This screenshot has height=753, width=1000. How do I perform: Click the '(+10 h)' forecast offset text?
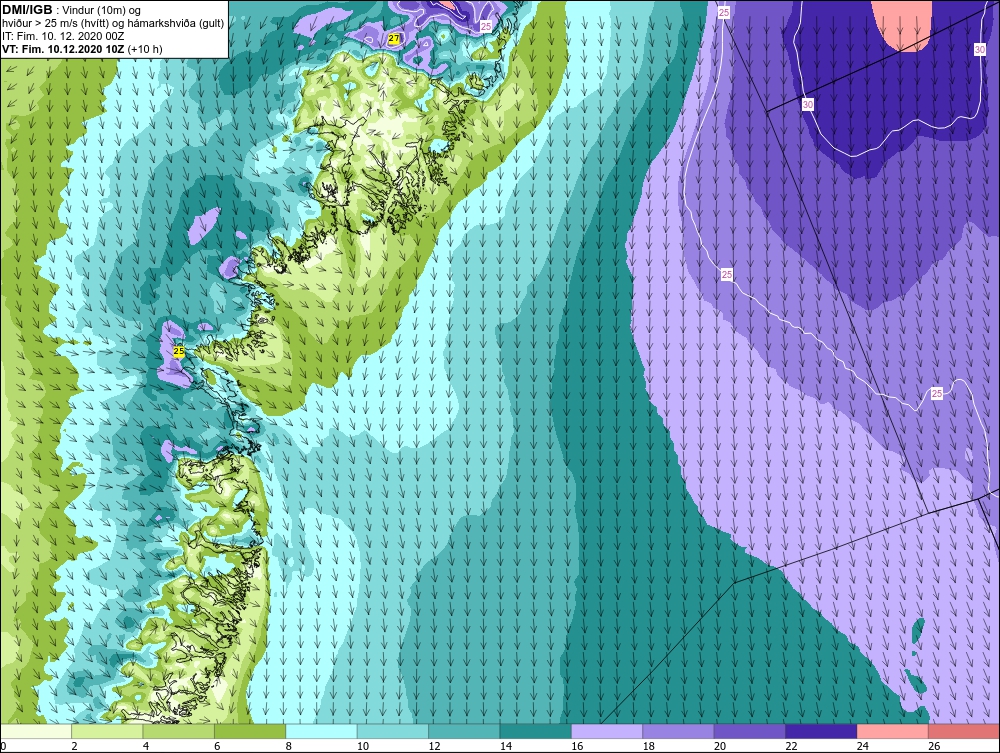[145, 49]
